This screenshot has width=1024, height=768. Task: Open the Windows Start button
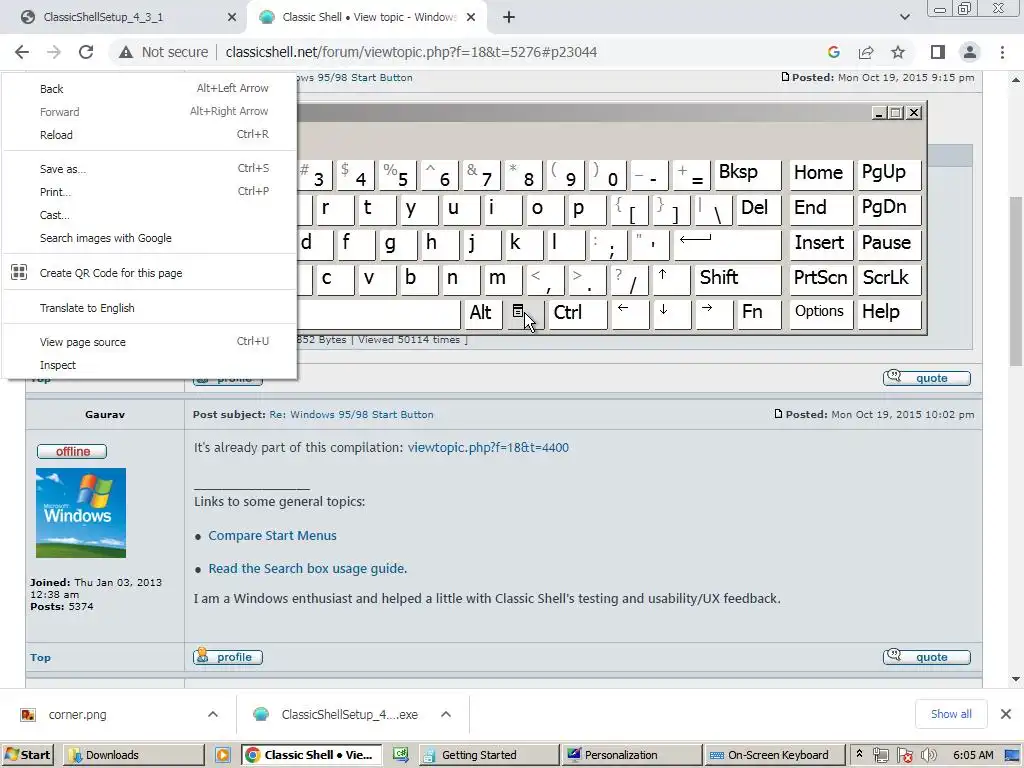point(27,755)
